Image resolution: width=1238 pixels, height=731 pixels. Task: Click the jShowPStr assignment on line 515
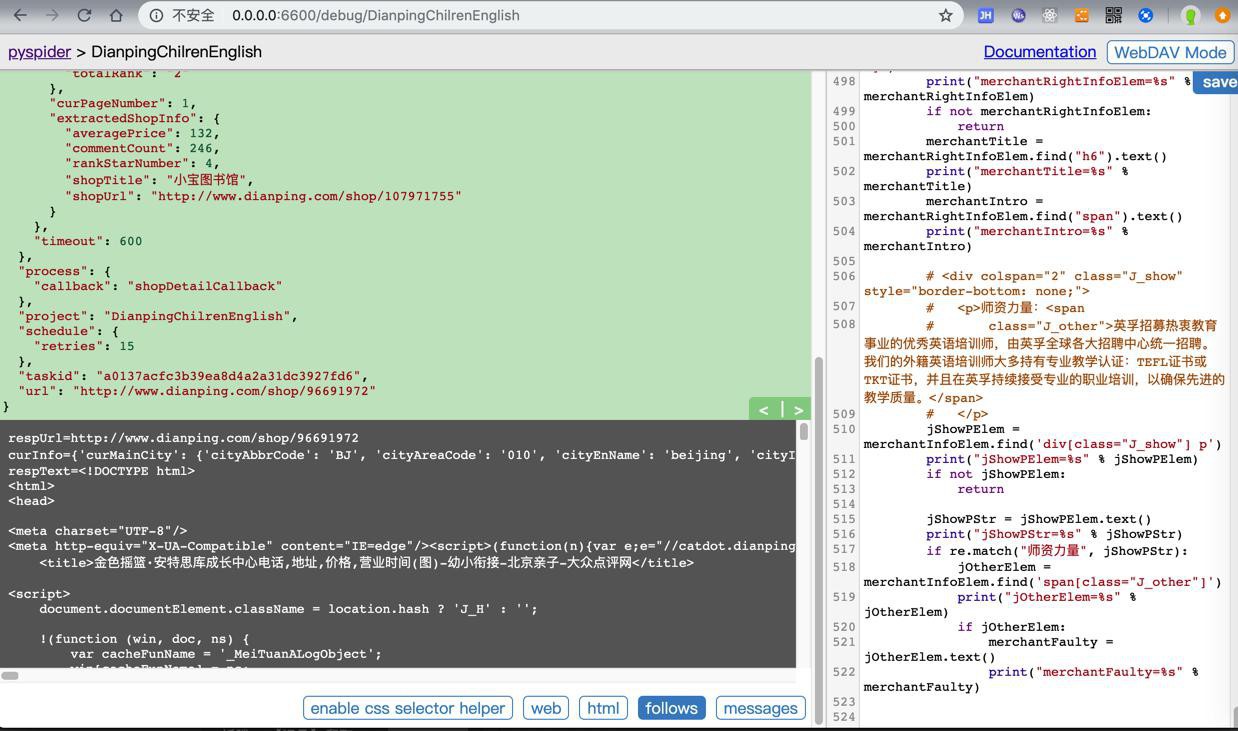1039,519
